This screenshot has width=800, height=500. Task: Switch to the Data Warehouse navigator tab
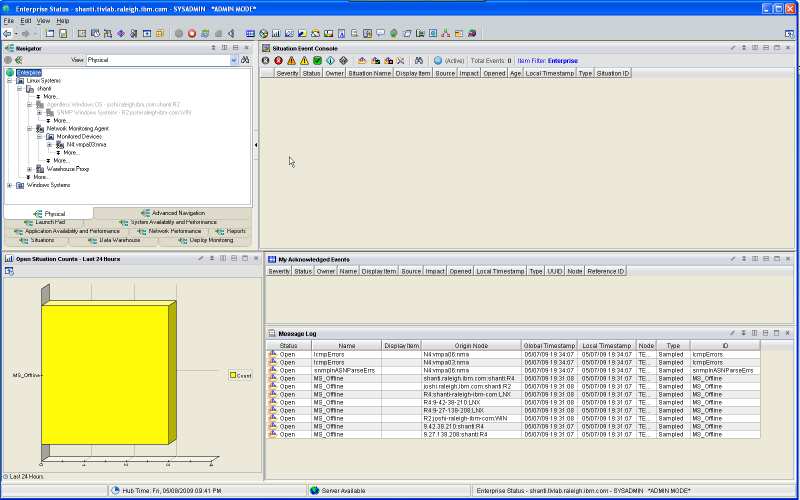[x=114, y=240]
